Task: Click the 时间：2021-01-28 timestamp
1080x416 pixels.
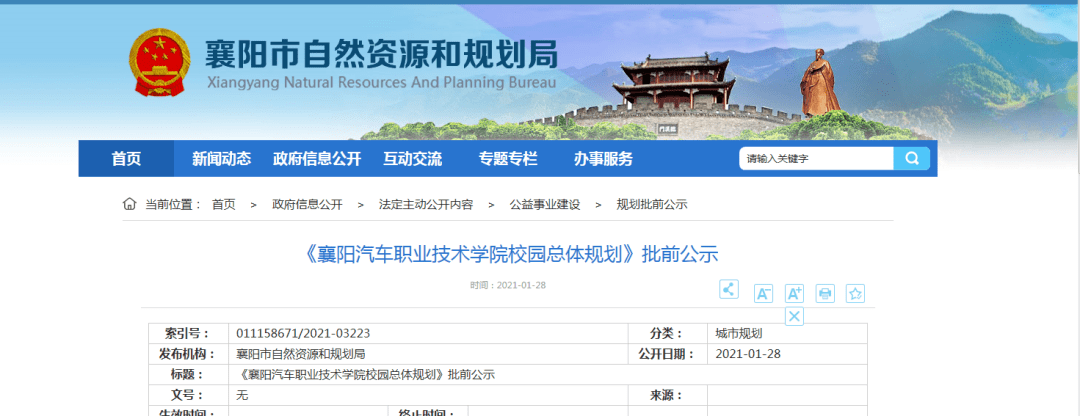Action: [508, 285]
